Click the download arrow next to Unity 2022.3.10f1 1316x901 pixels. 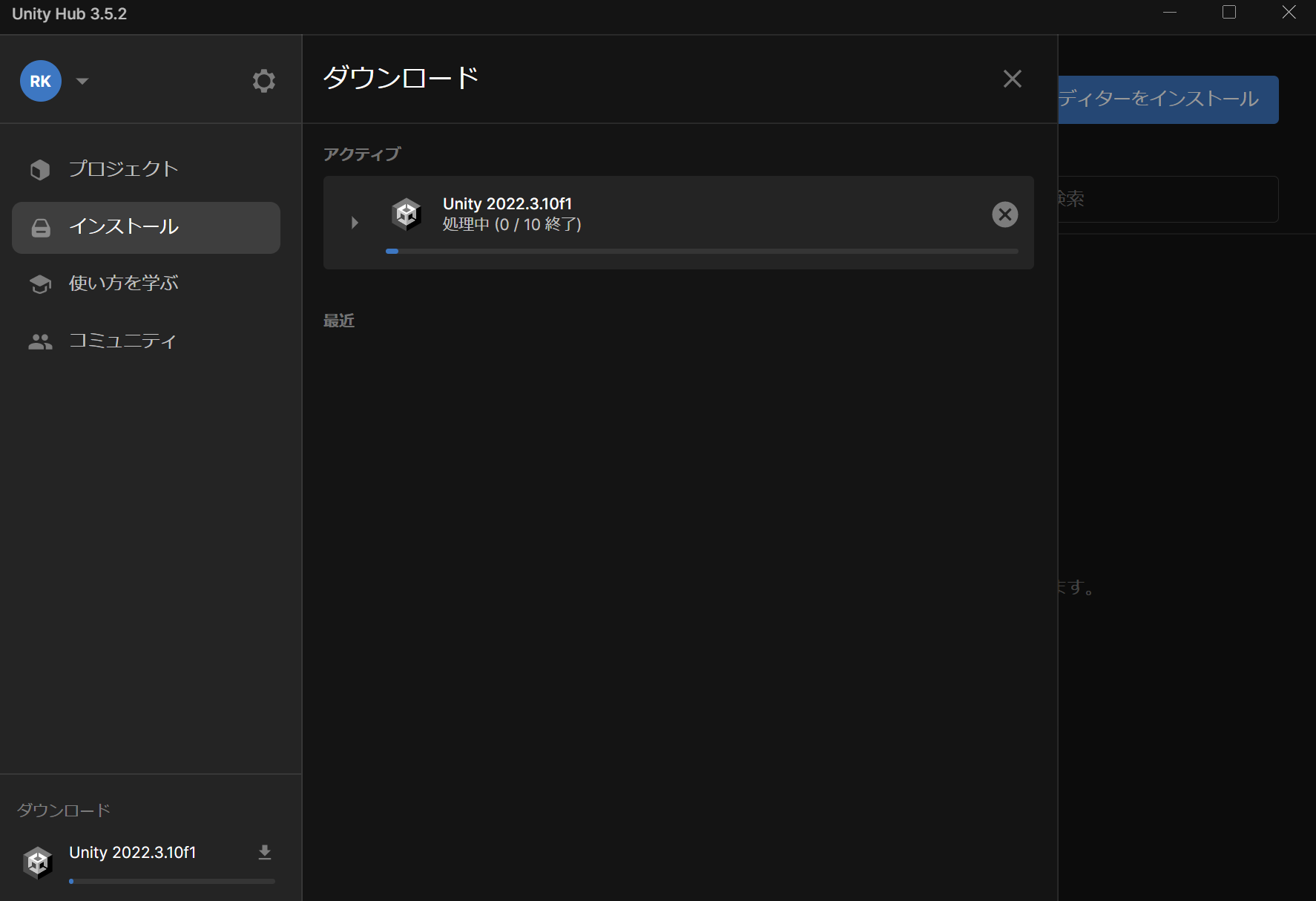[x=264, y=852]
